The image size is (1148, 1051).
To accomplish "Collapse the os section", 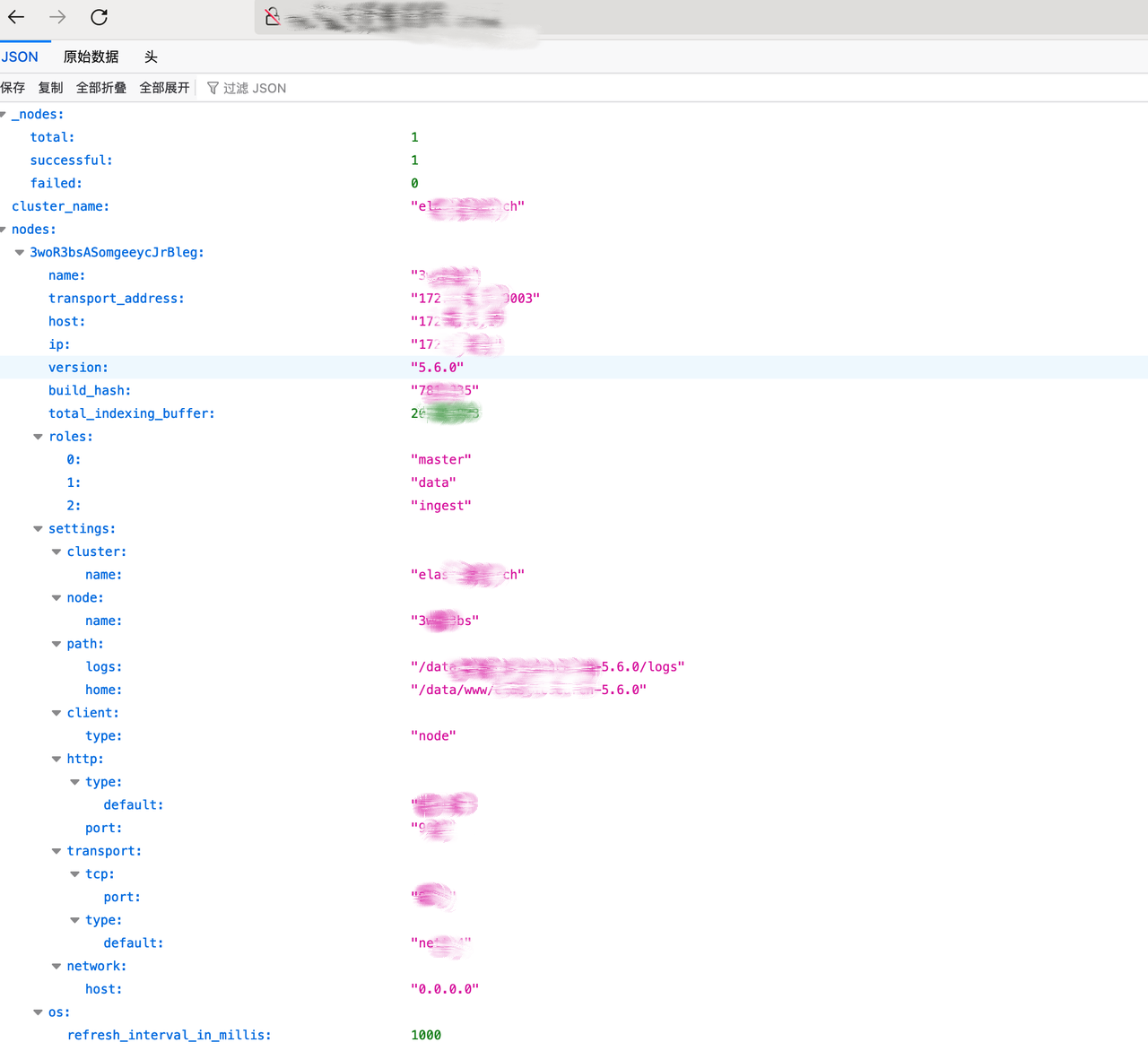I will coord(38,1012).
